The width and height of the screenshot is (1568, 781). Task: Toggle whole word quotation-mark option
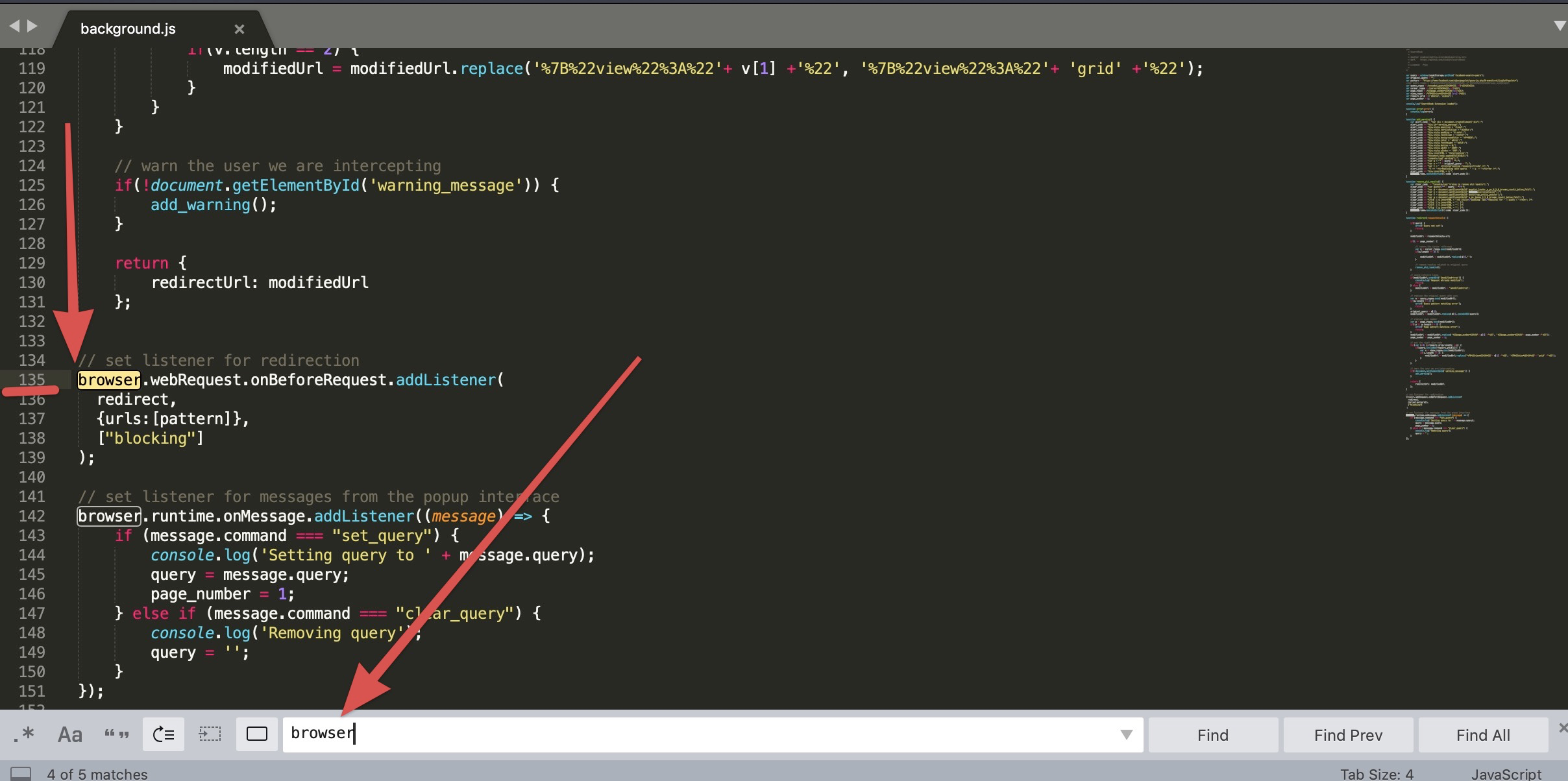click(117, 734)
